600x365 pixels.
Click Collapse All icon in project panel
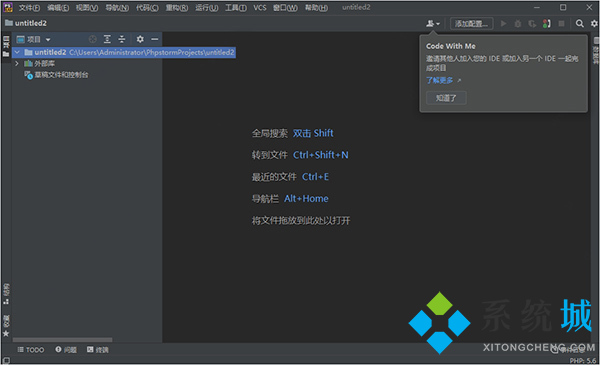(x=122, y=39)
